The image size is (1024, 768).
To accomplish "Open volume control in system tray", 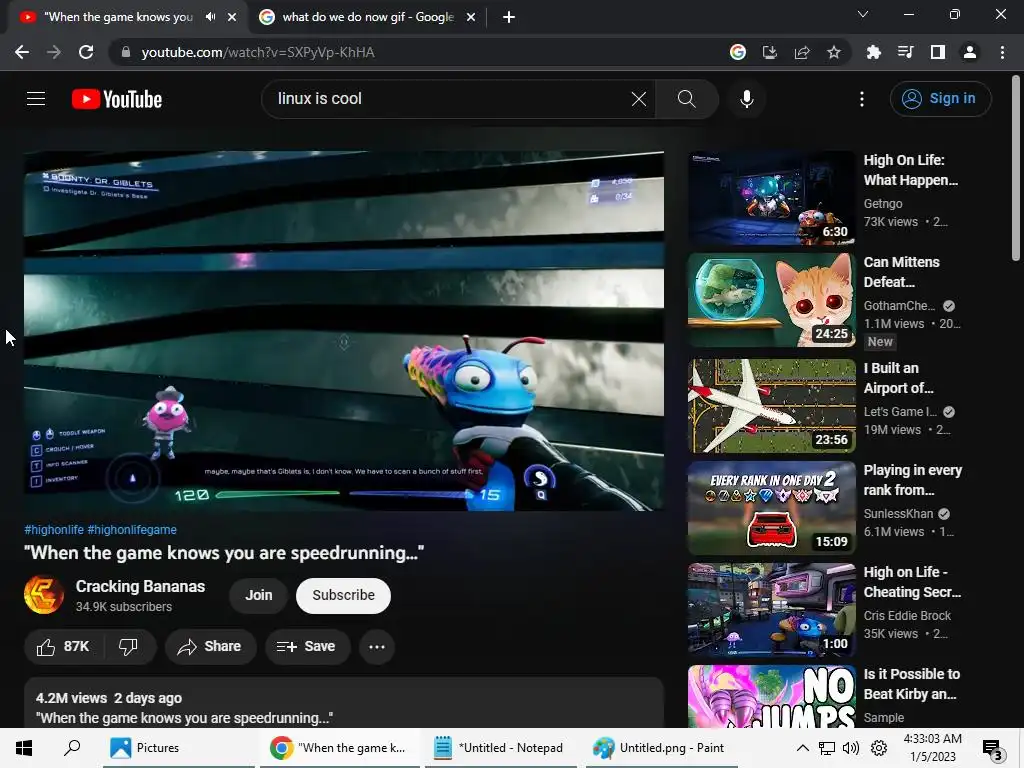I will 851,748.
